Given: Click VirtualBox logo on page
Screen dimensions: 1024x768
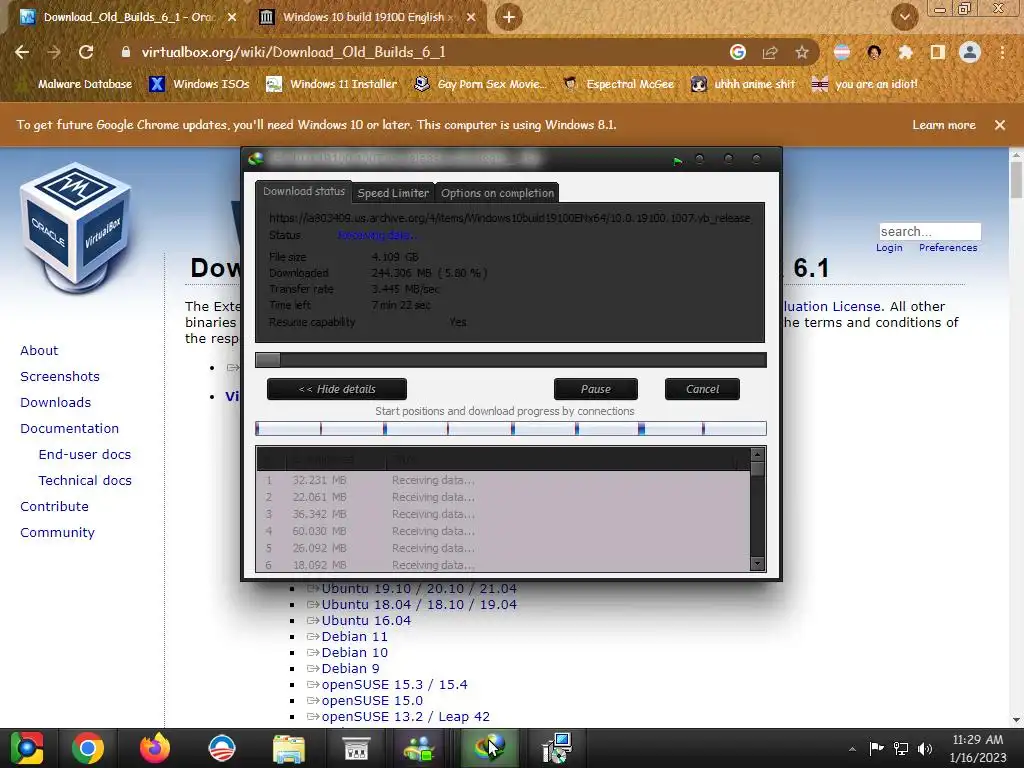Looking at the screenshot, I should click(x=76, y=227).
